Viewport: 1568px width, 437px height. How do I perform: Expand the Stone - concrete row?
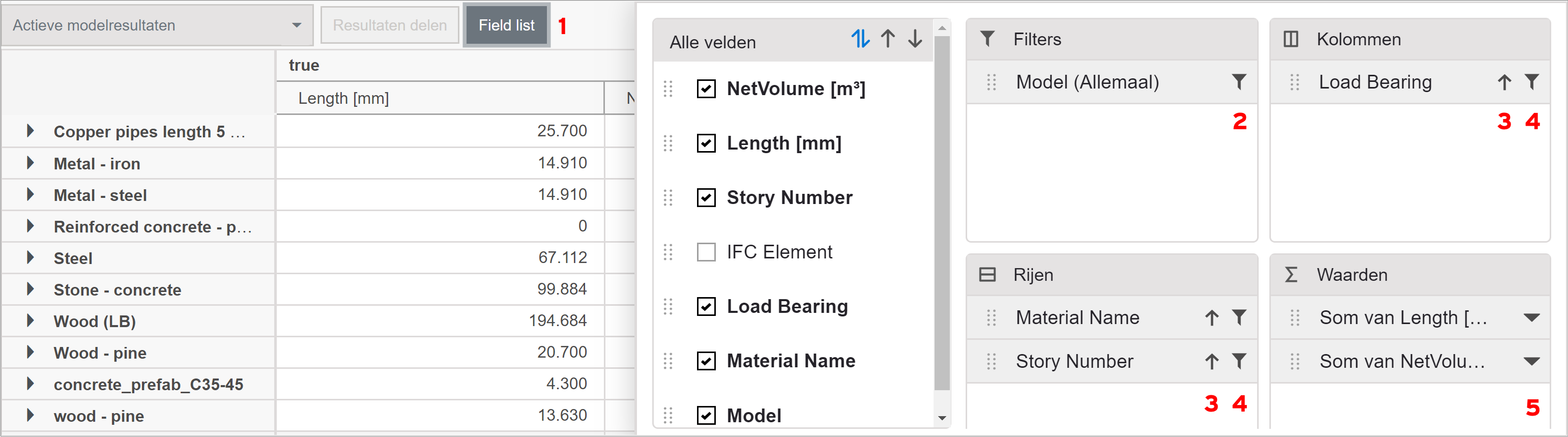tap(30, 289)
